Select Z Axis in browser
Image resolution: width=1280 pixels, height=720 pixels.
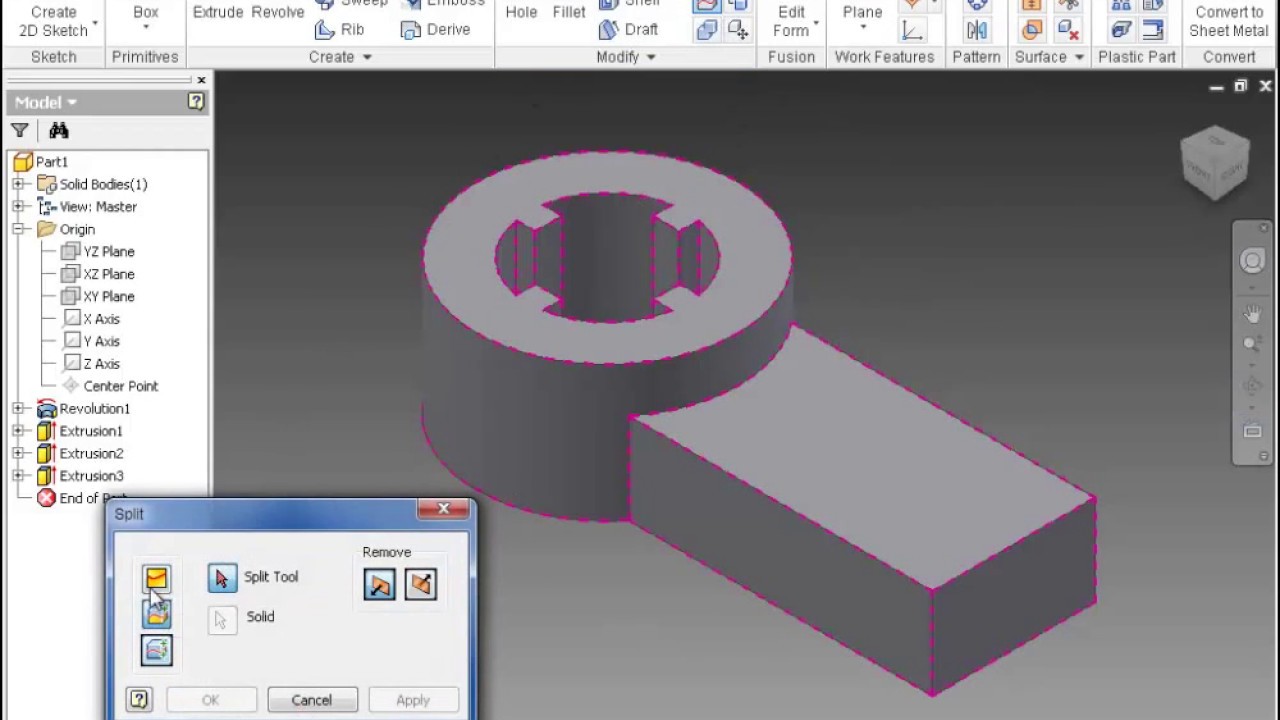(91, 364)
